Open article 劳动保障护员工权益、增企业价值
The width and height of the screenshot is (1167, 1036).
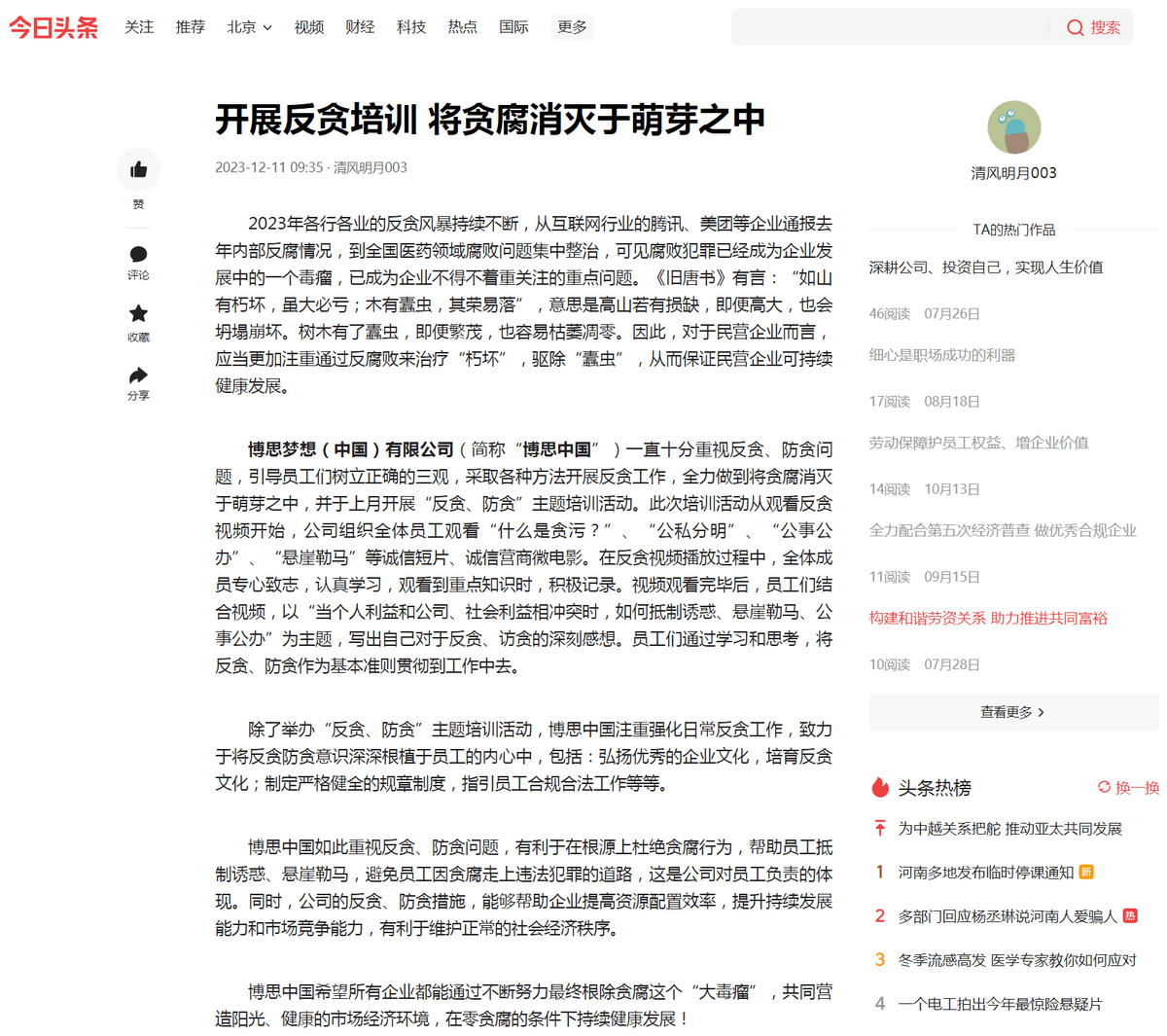978,443
